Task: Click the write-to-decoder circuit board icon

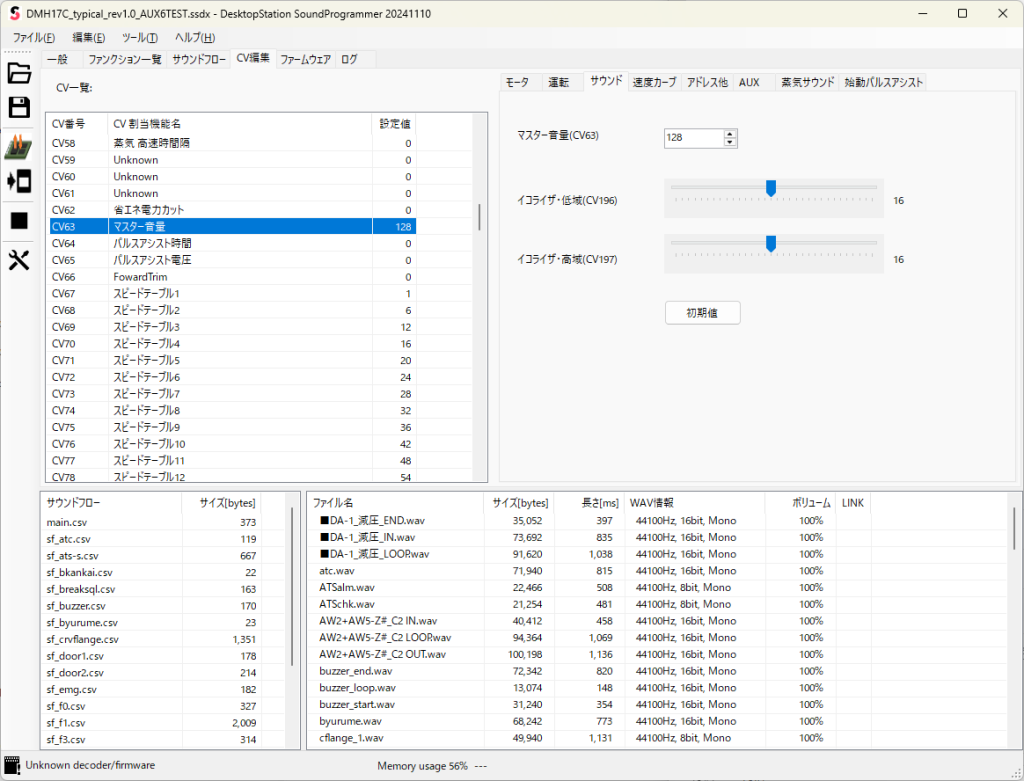Action: 19,146
